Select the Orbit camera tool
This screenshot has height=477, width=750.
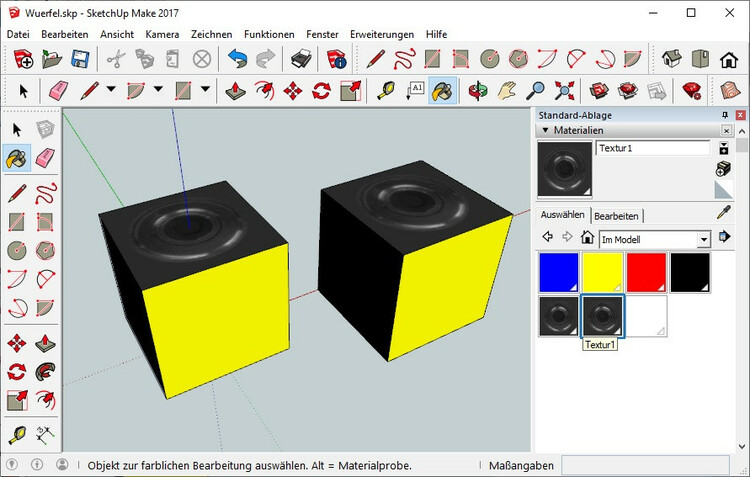479,92
